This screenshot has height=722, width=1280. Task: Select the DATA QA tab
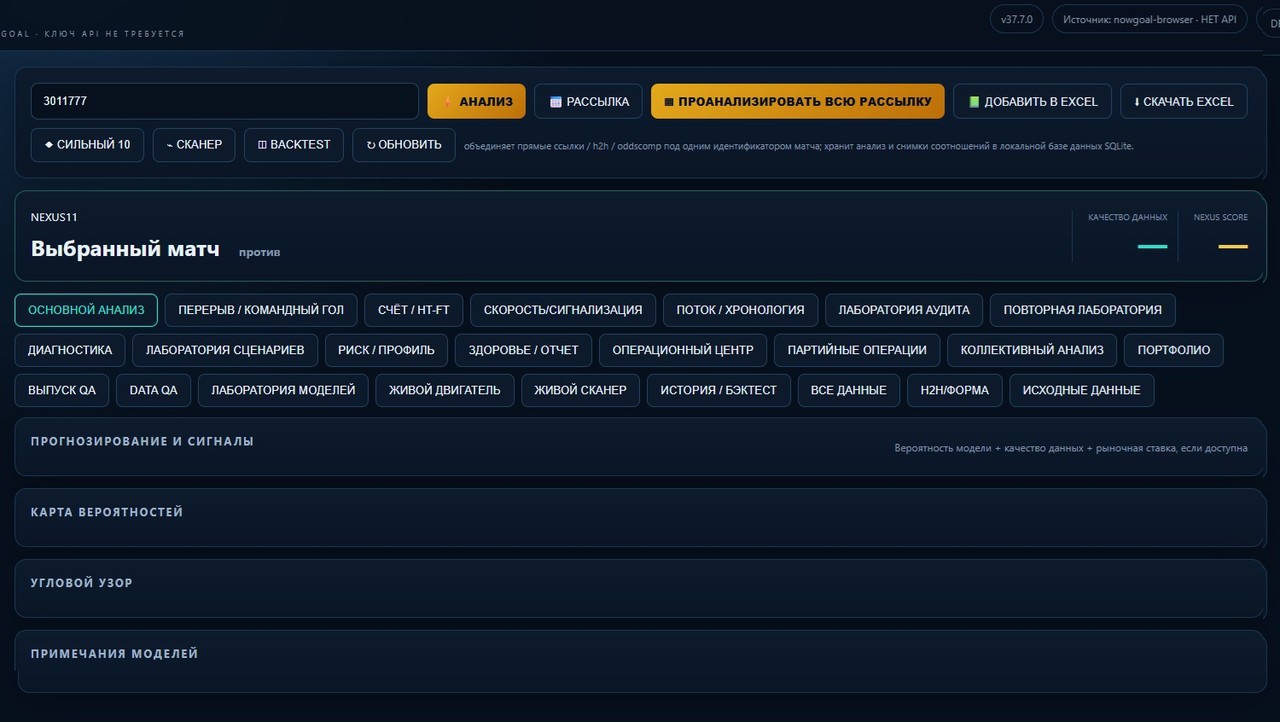(154, 390)
